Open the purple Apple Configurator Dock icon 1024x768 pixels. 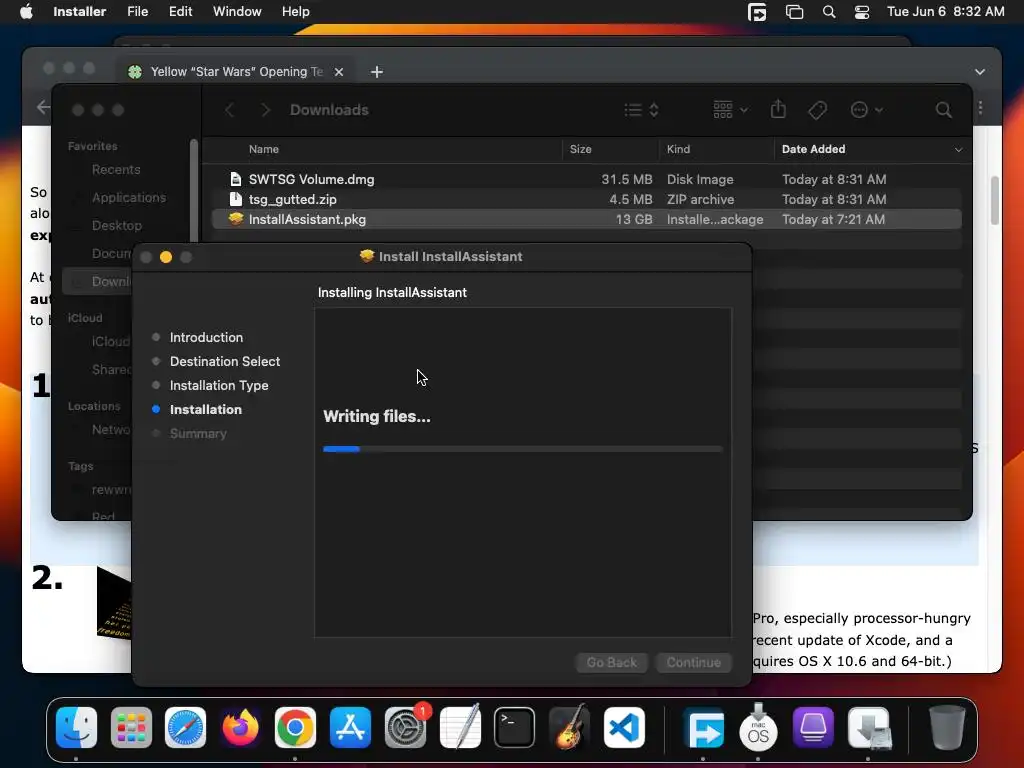(813, 728)
